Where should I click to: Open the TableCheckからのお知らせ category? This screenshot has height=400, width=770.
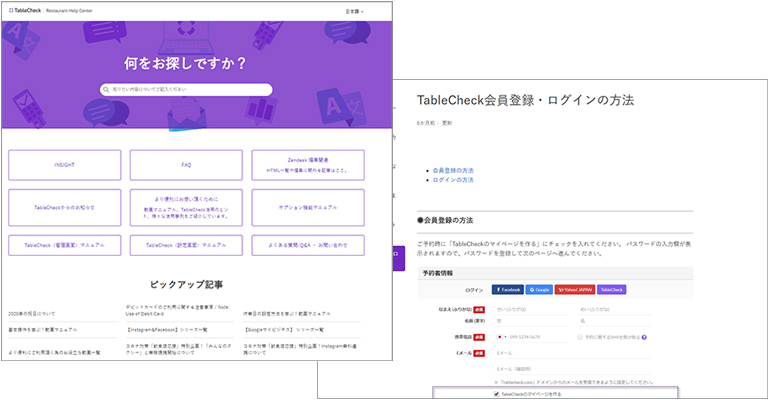(64, 208)
